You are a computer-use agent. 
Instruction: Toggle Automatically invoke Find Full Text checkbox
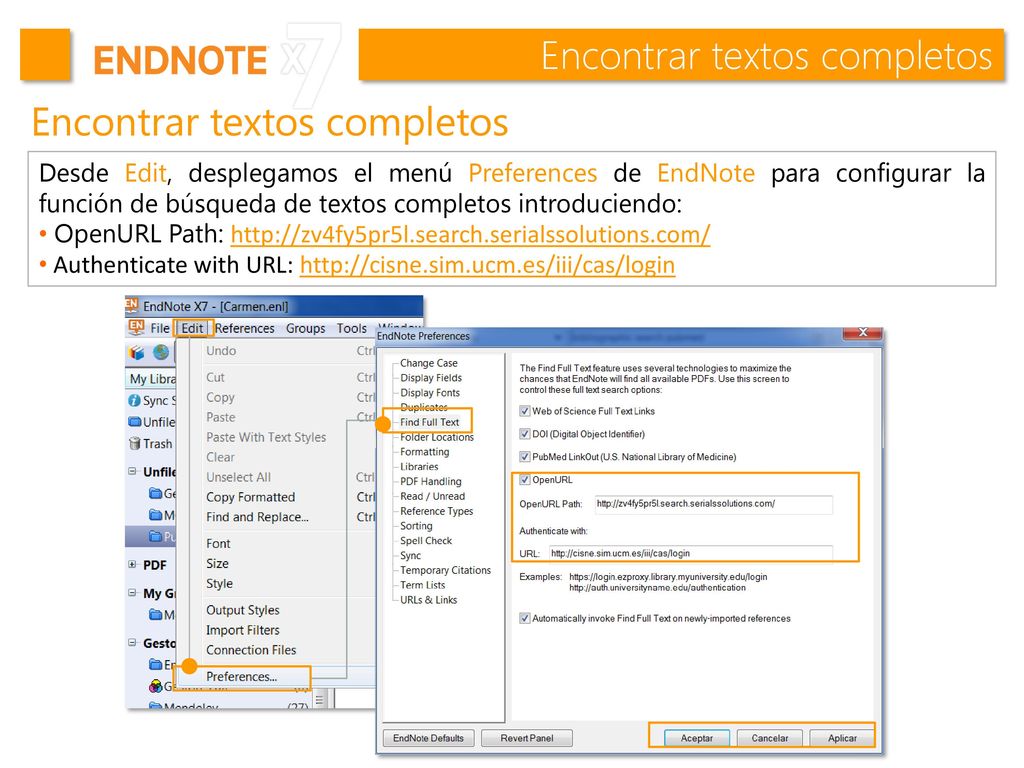(x=524, y=618)
